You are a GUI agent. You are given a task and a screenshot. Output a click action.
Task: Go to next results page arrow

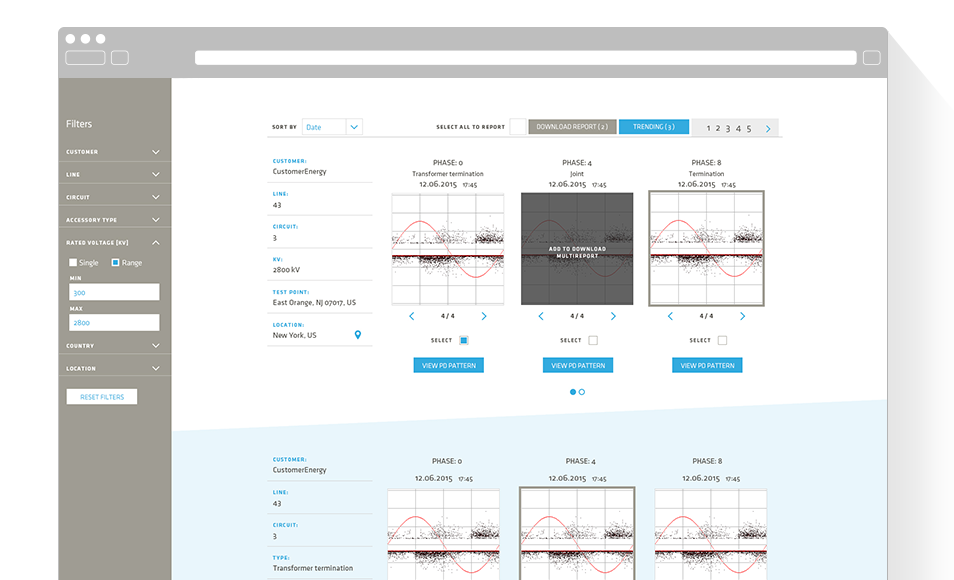(768, 128)
